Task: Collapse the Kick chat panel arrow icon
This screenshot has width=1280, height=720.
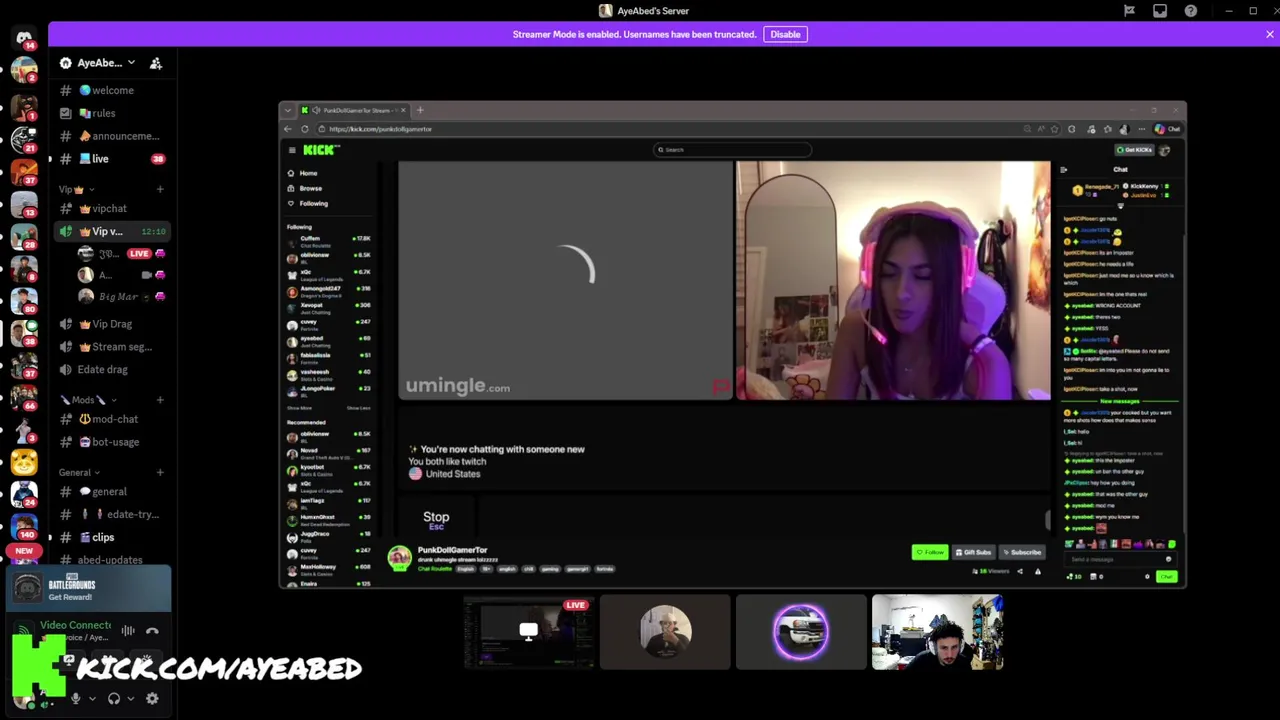Action: [1063, 170]
